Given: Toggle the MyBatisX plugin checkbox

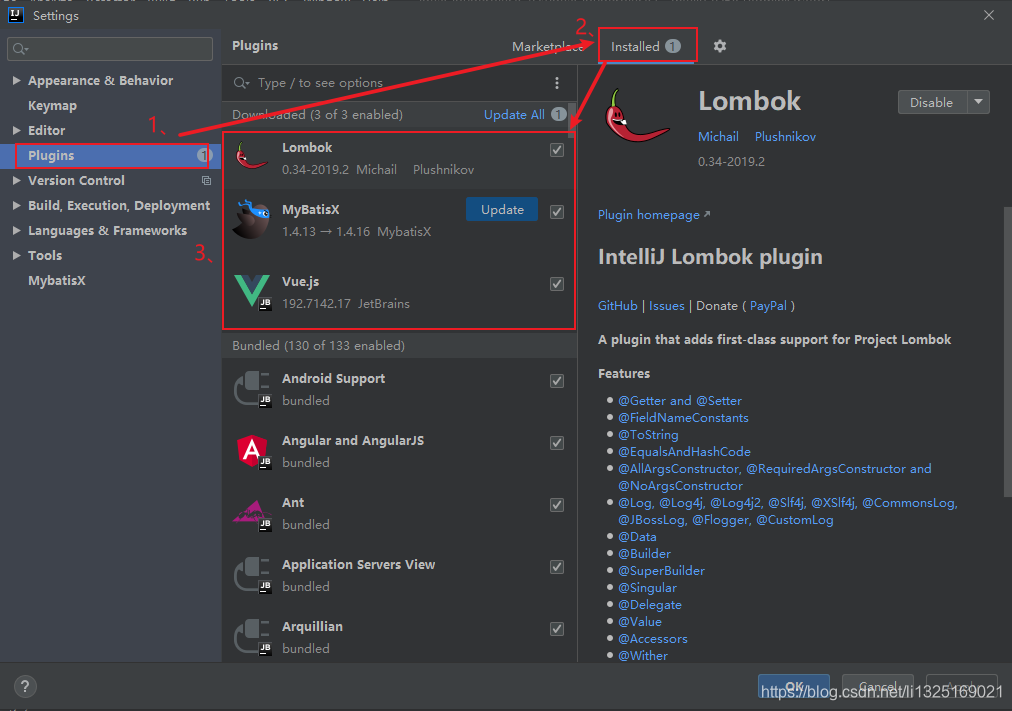Looking at the screenshot, I should 557,212.
